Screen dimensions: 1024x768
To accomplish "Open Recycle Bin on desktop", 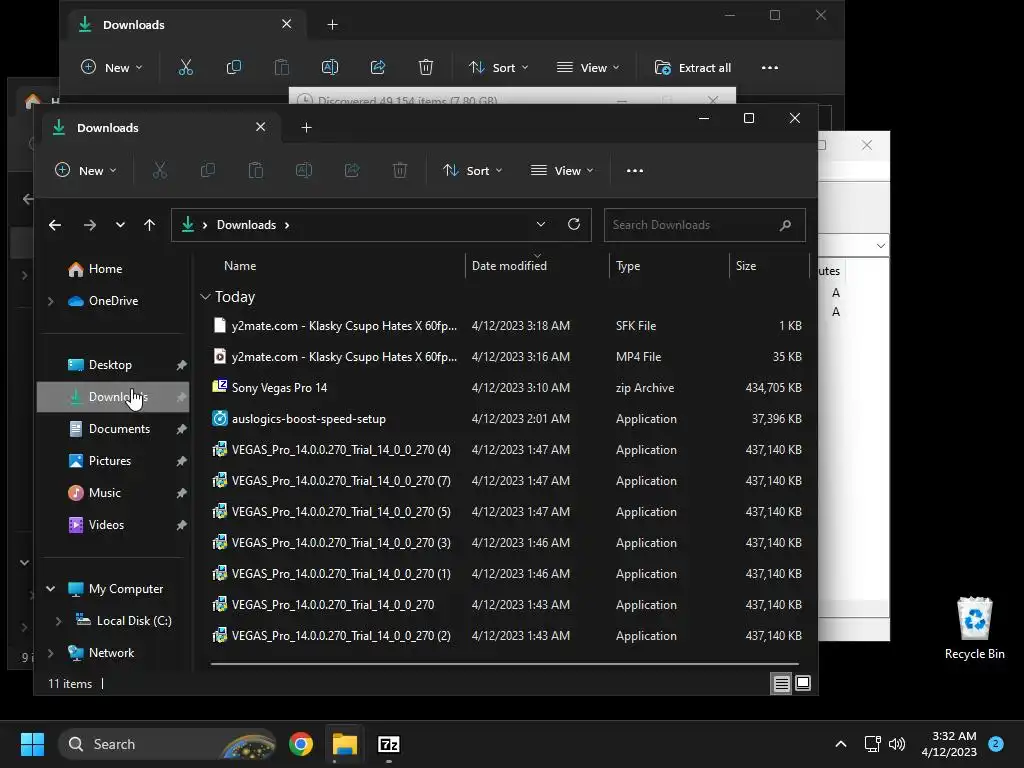I will pos(974,628).
